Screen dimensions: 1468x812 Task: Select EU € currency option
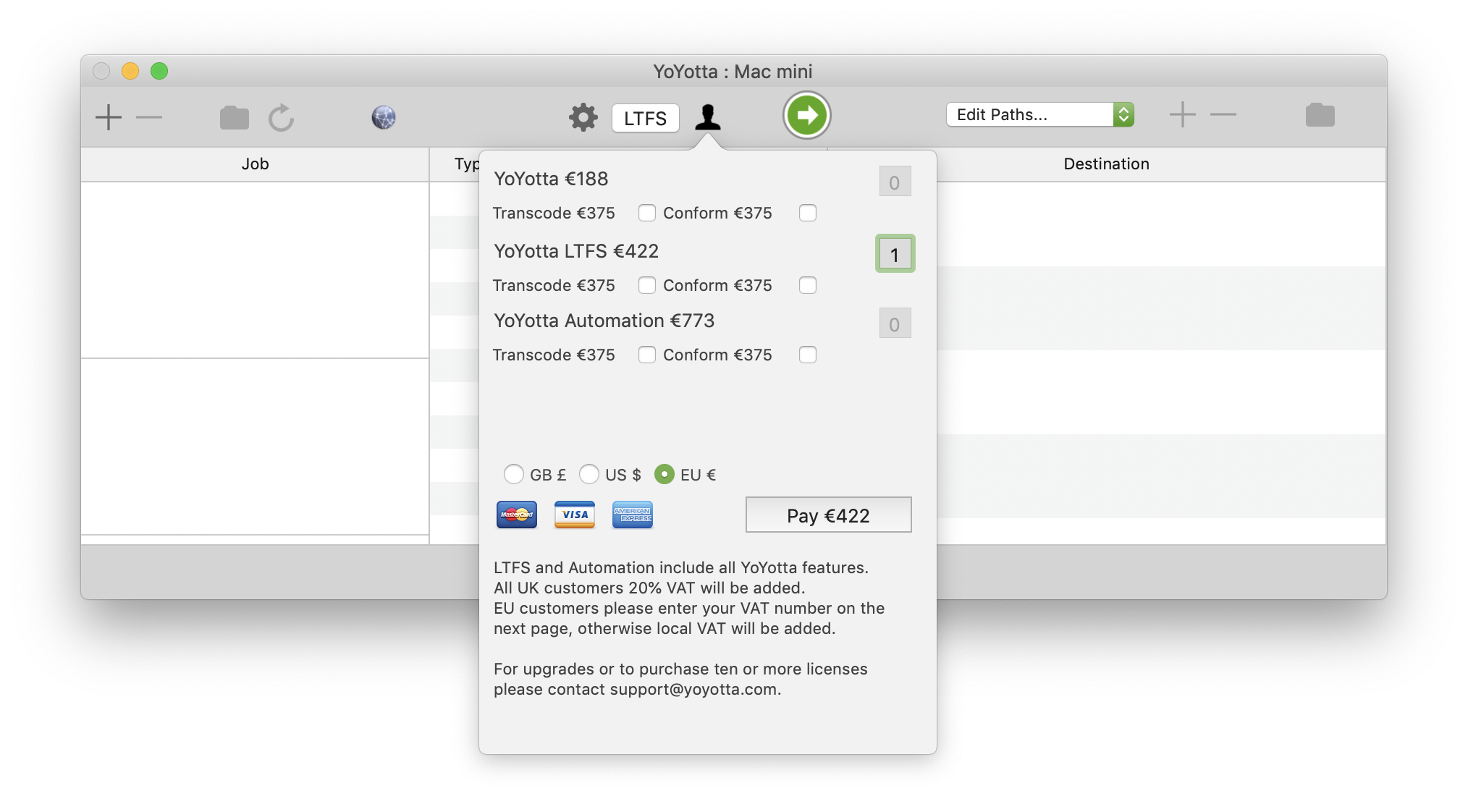click(665, 474)
